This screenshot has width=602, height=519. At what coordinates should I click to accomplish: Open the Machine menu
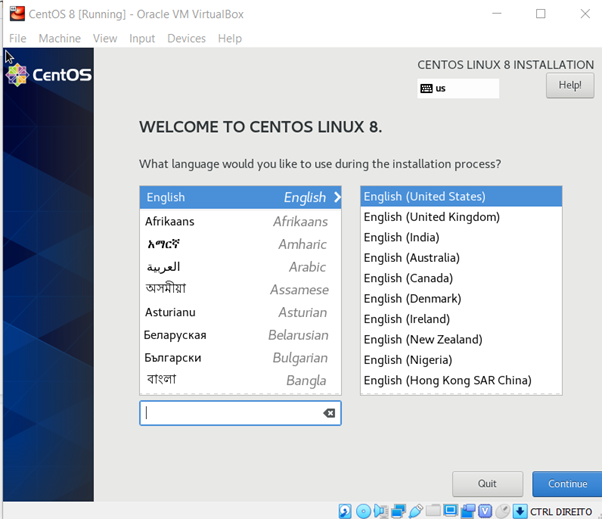[60, 38]
